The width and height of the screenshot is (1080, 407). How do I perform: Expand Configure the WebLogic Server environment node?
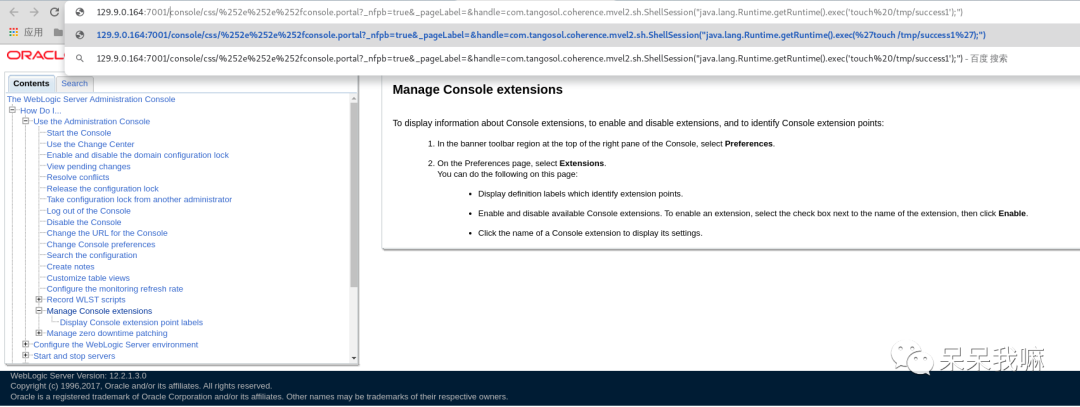point(25,344)
